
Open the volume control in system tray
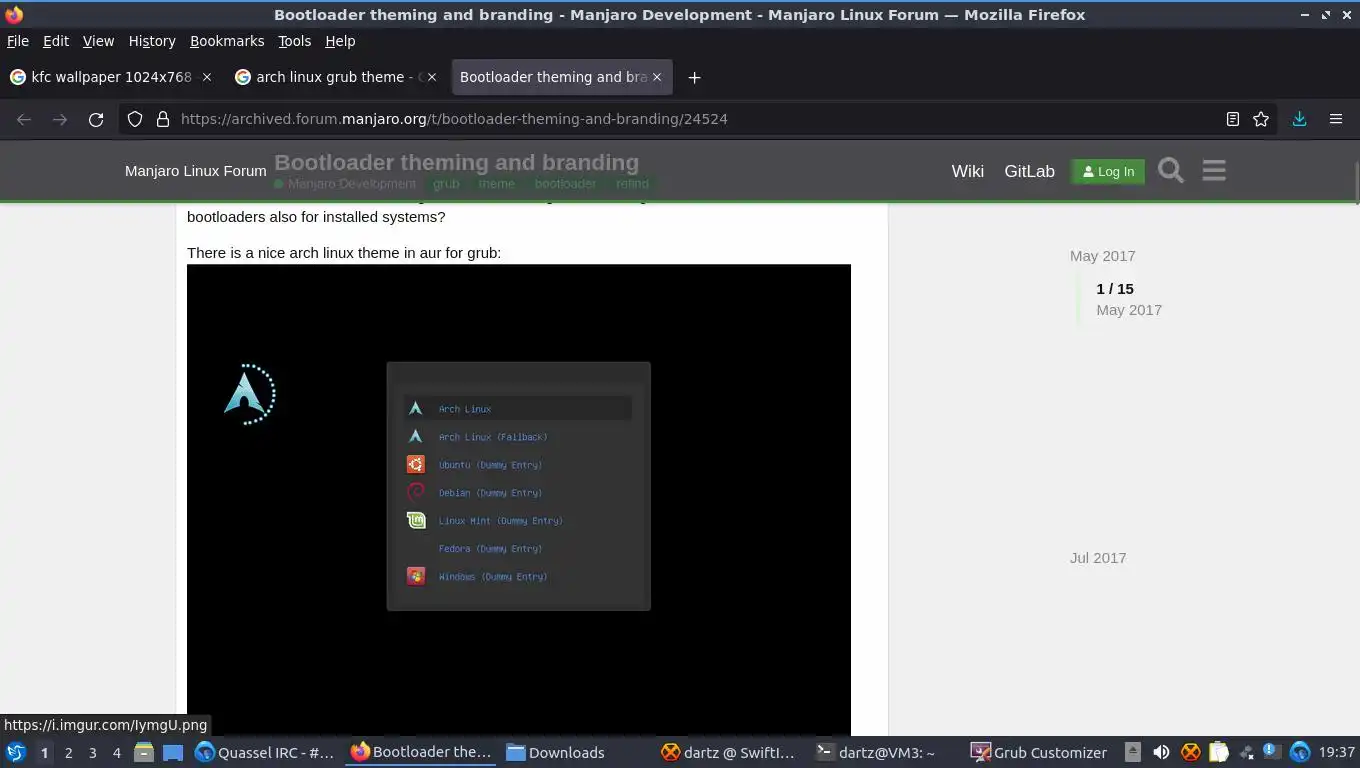[1161, 752]
